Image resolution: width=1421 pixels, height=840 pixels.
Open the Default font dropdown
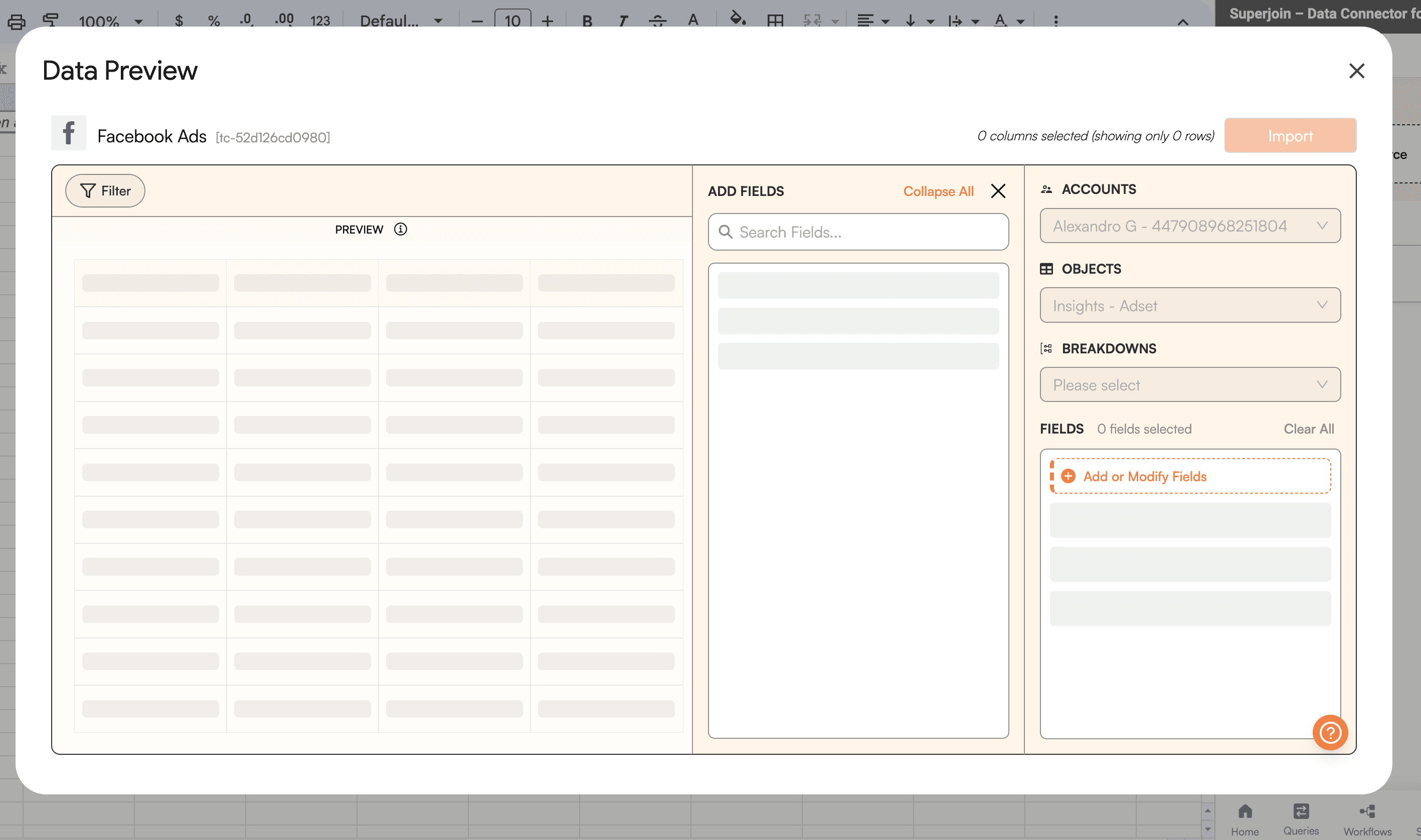point(401,22)
